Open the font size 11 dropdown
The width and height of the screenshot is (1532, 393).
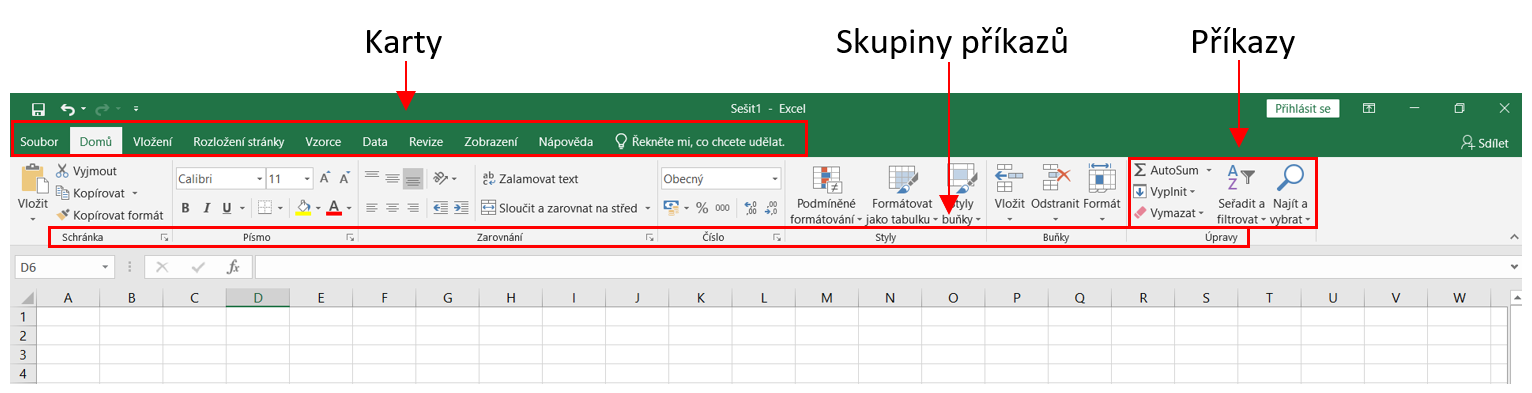[x=307, y=179]
